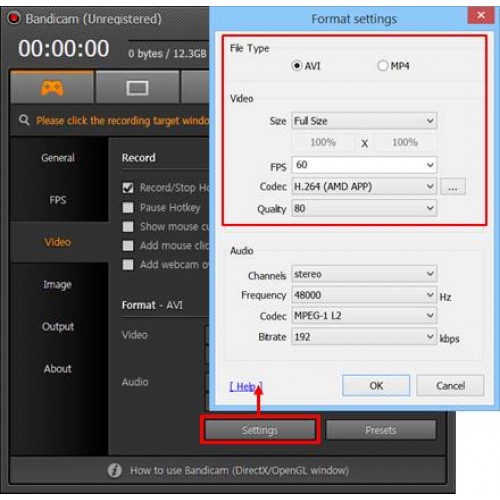Expand the H.264 video Codec dropdown
The height and width of the screenshot is (500, 500).
coord(364,187)
